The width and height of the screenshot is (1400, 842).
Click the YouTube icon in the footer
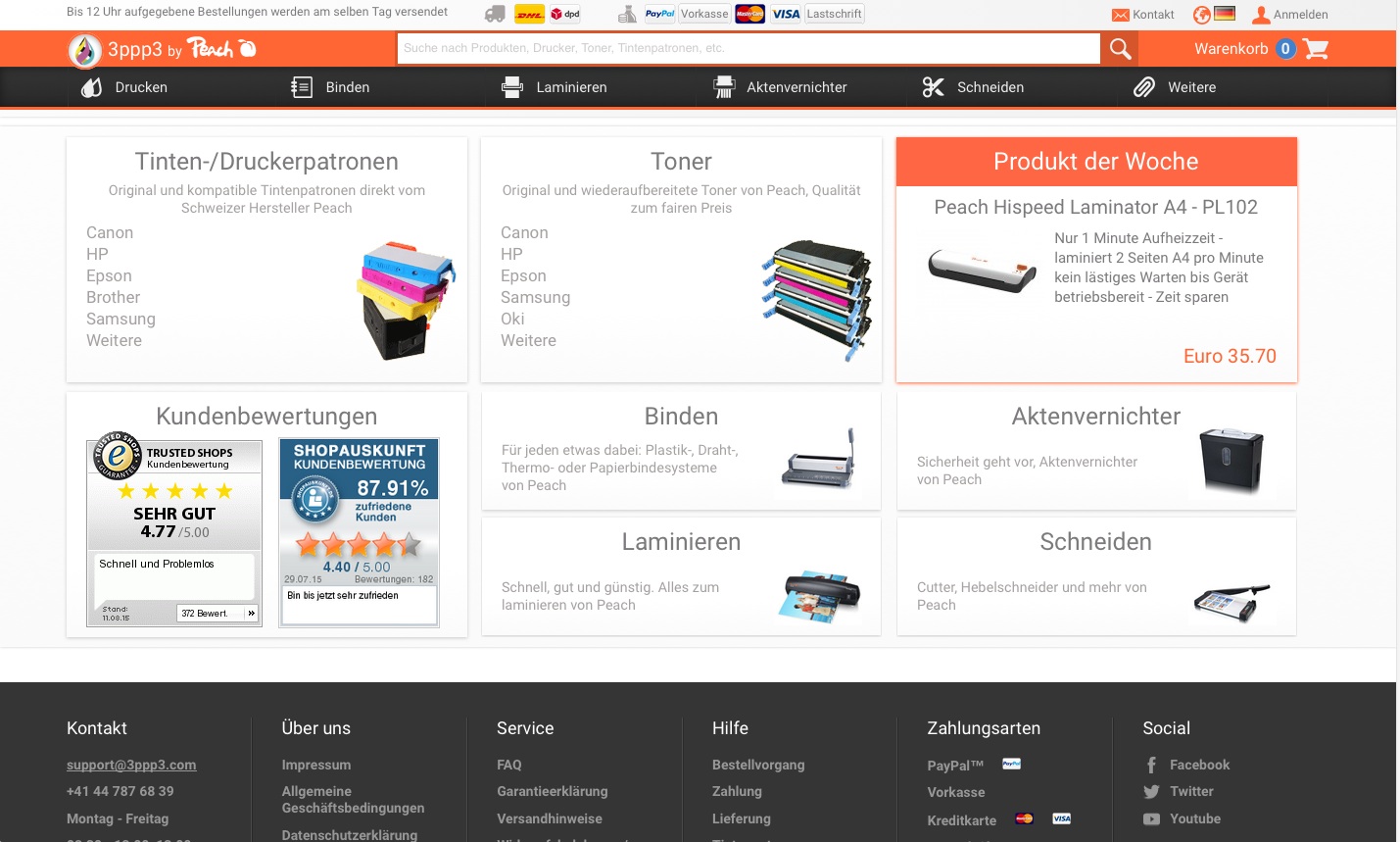(x=1151, y=819)
